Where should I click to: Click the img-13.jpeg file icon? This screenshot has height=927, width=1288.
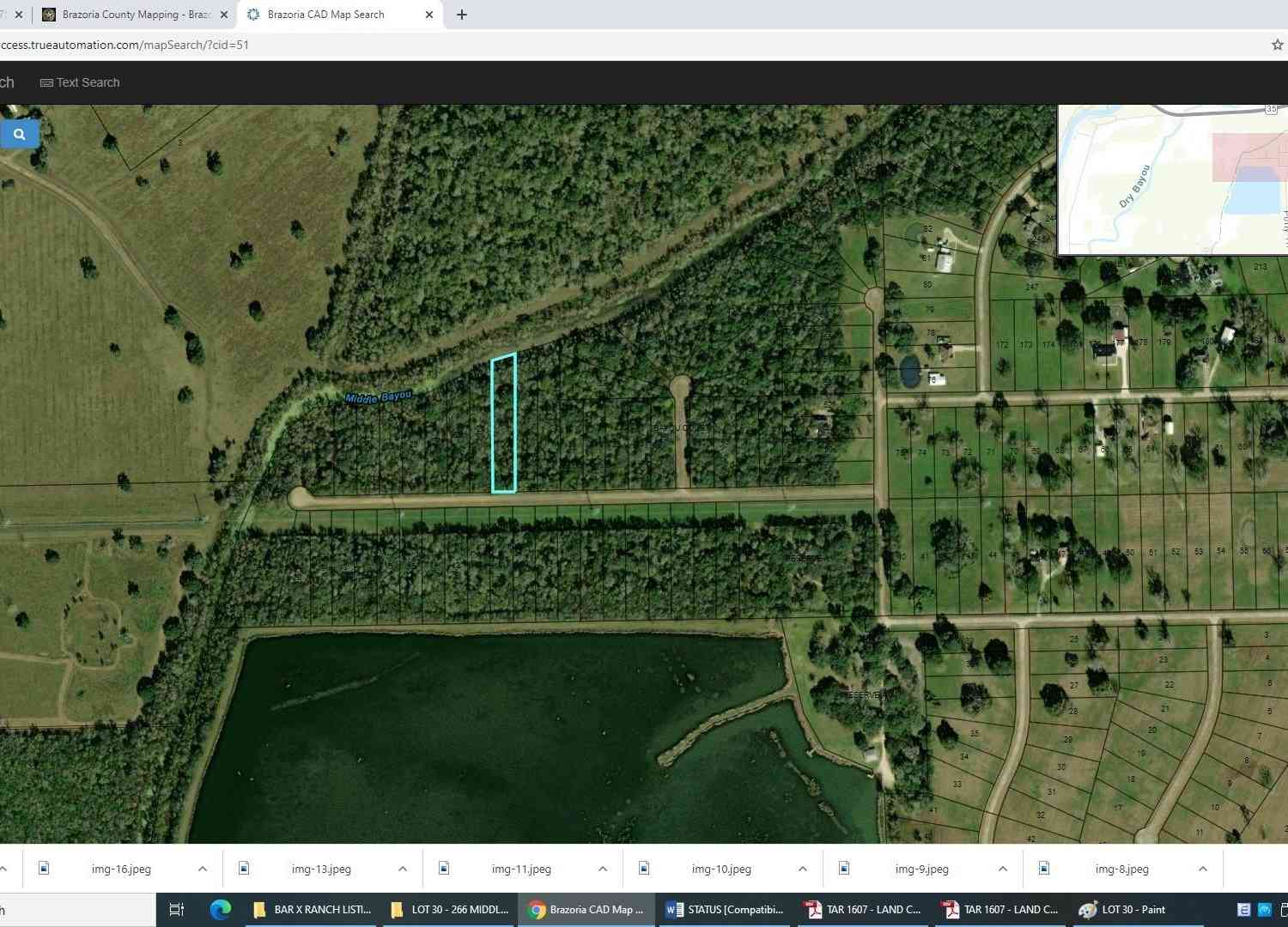pyautogui.click(x=244, y=868)
